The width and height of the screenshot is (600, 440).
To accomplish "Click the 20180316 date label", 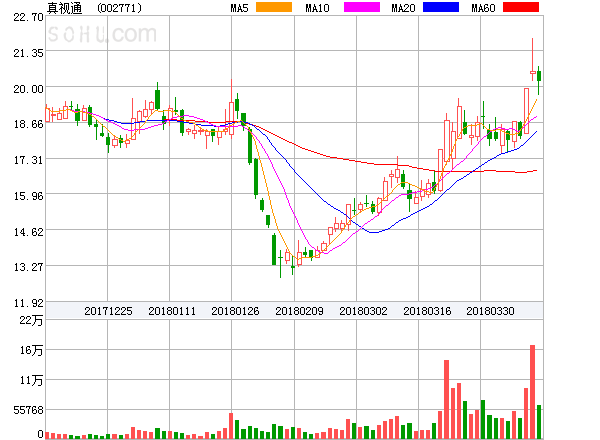I will [x=427, y=311].
